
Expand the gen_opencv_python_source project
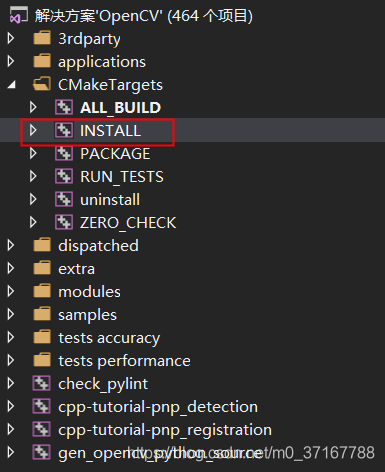11,452
